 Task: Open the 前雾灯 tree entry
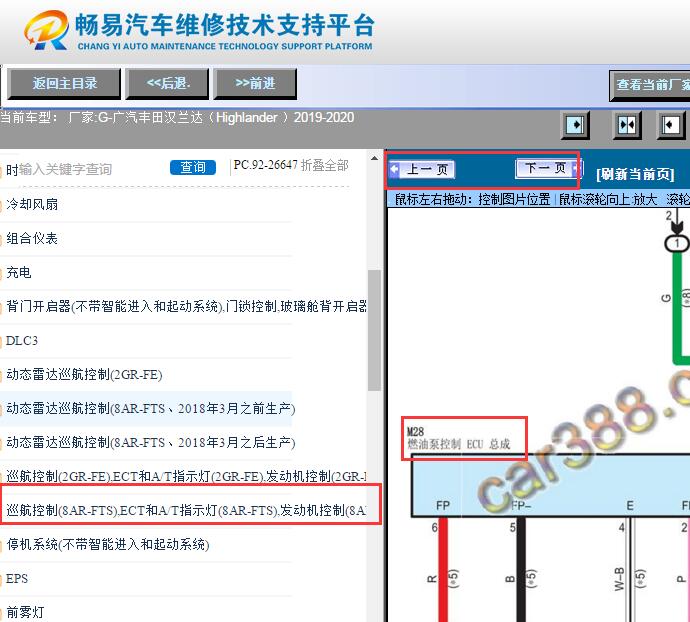25,612
